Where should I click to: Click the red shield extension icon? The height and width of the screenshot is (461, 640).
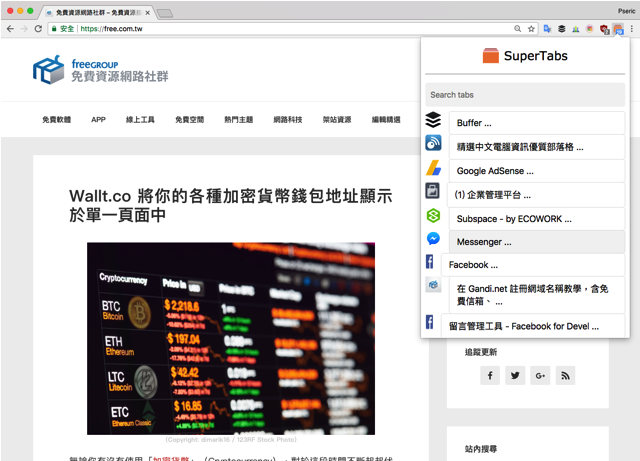coord(604,29)
